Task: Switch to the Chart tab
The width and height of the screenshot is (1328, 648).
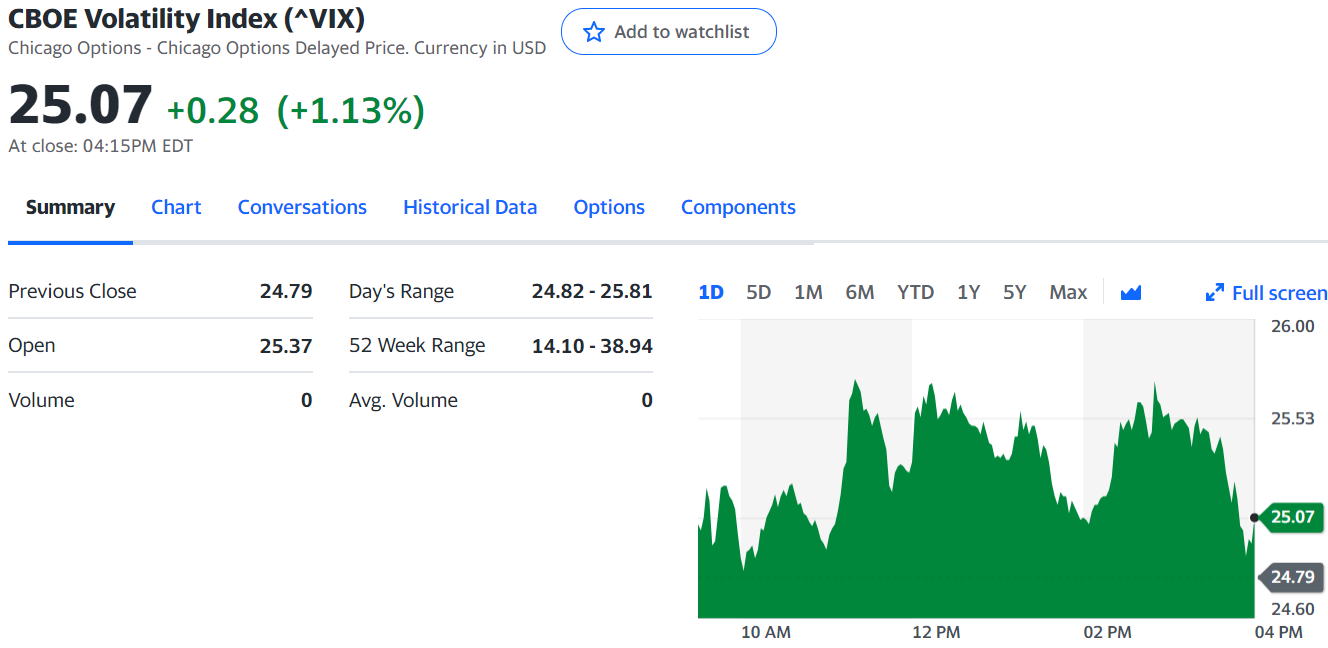Action: 176,207
